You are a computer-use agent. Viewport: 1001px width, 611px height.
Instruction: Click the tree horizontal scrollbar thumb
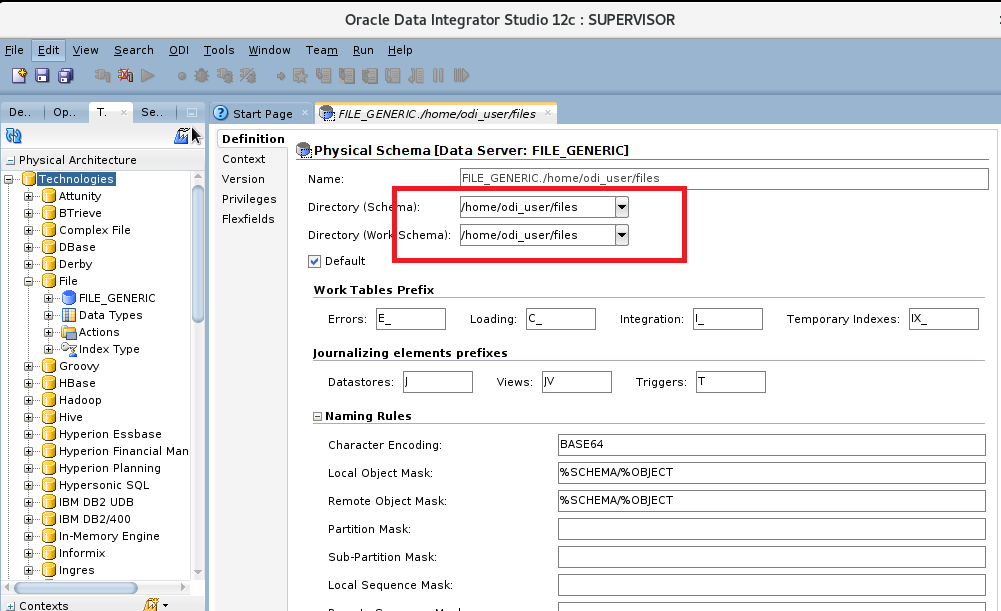point(75,587)
